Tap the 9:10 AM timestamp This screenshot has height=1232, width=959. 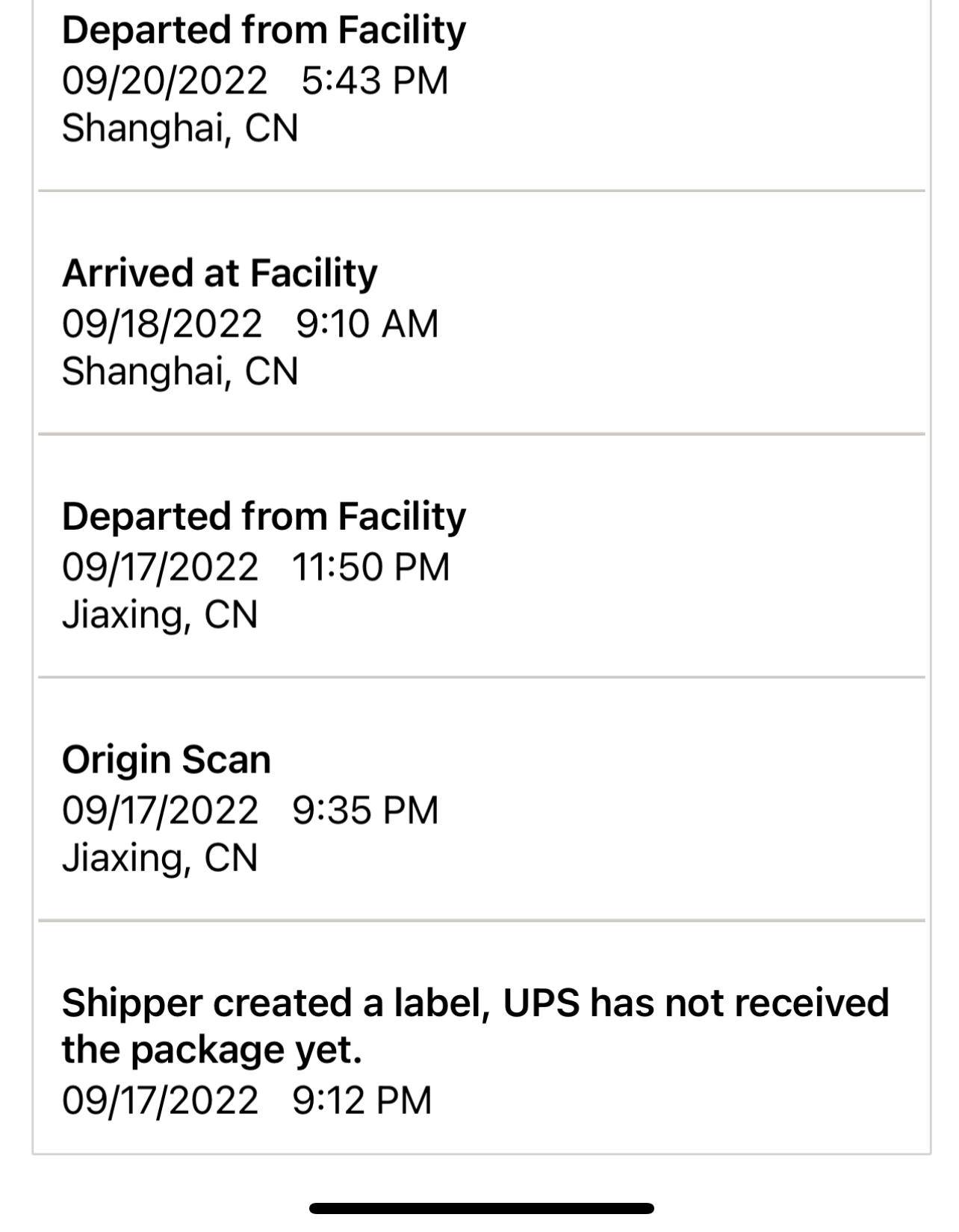[367, 324]
